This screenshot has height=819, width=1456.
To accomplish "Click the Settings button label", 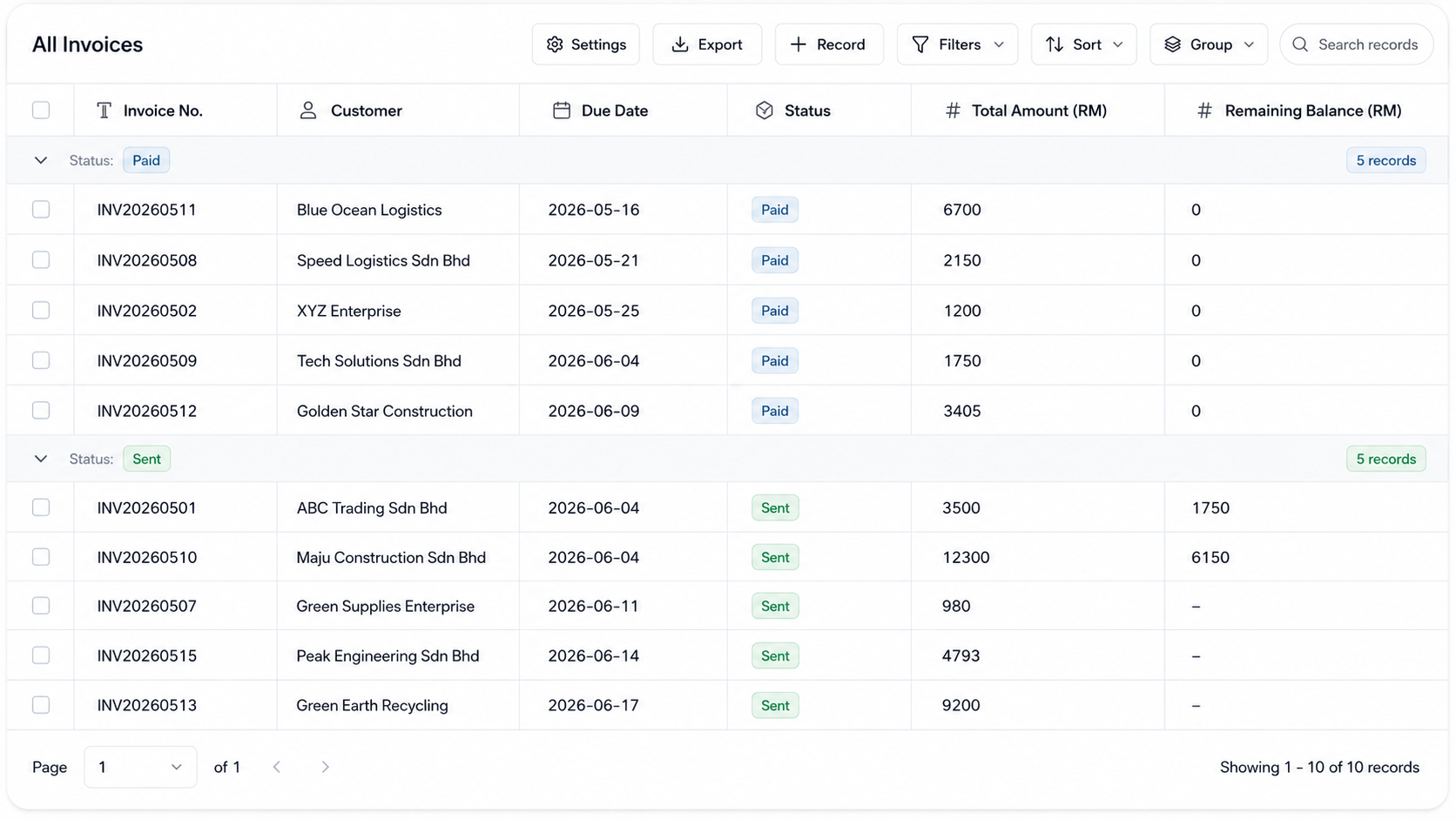I will 599,44.
